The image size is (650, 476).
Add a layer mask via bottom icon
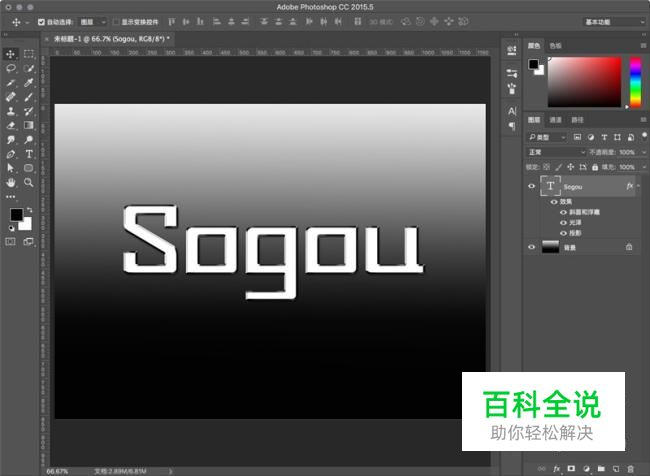tap(571, 469)
